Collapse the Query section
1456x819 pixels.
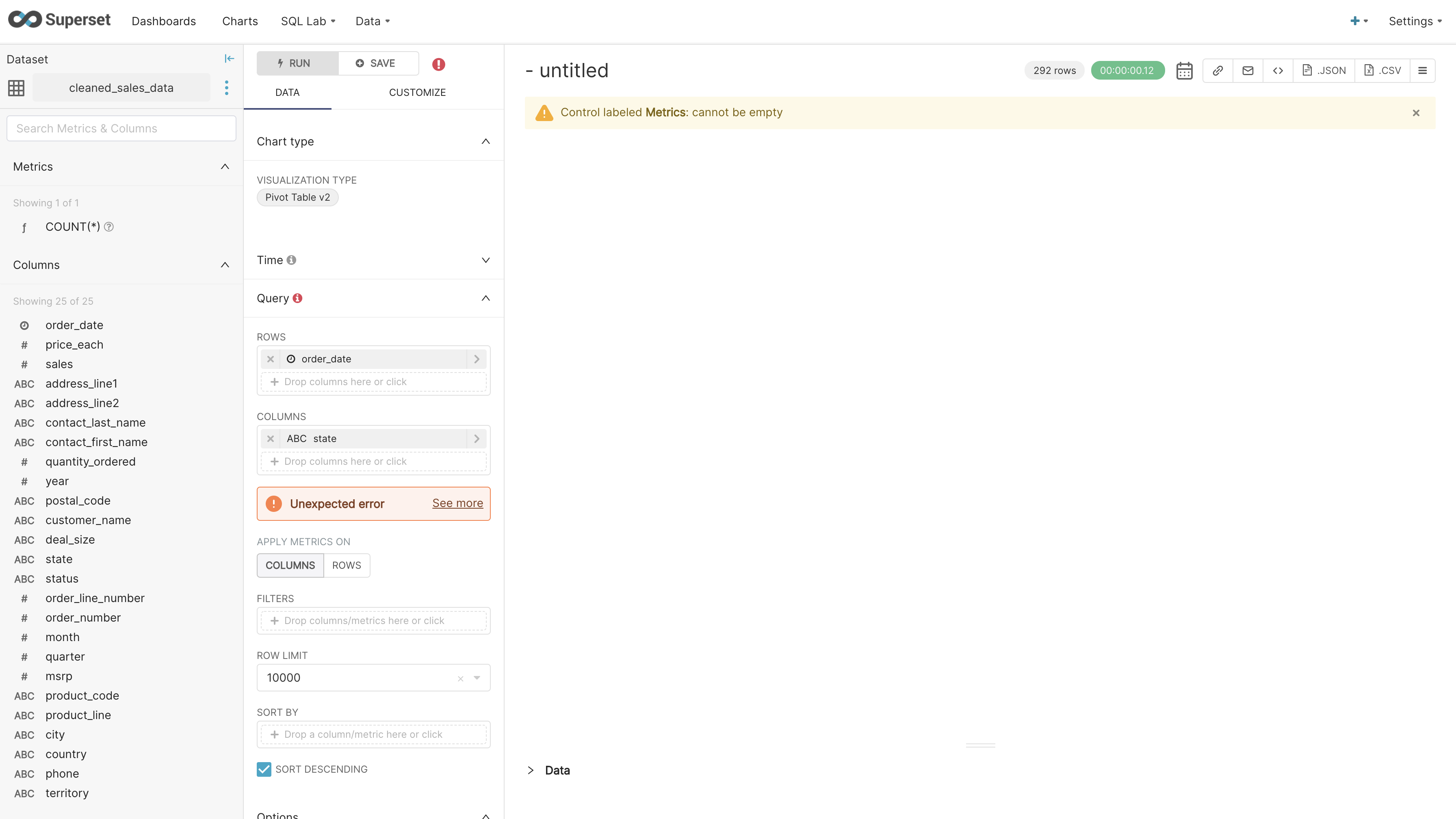pos(485,298)
